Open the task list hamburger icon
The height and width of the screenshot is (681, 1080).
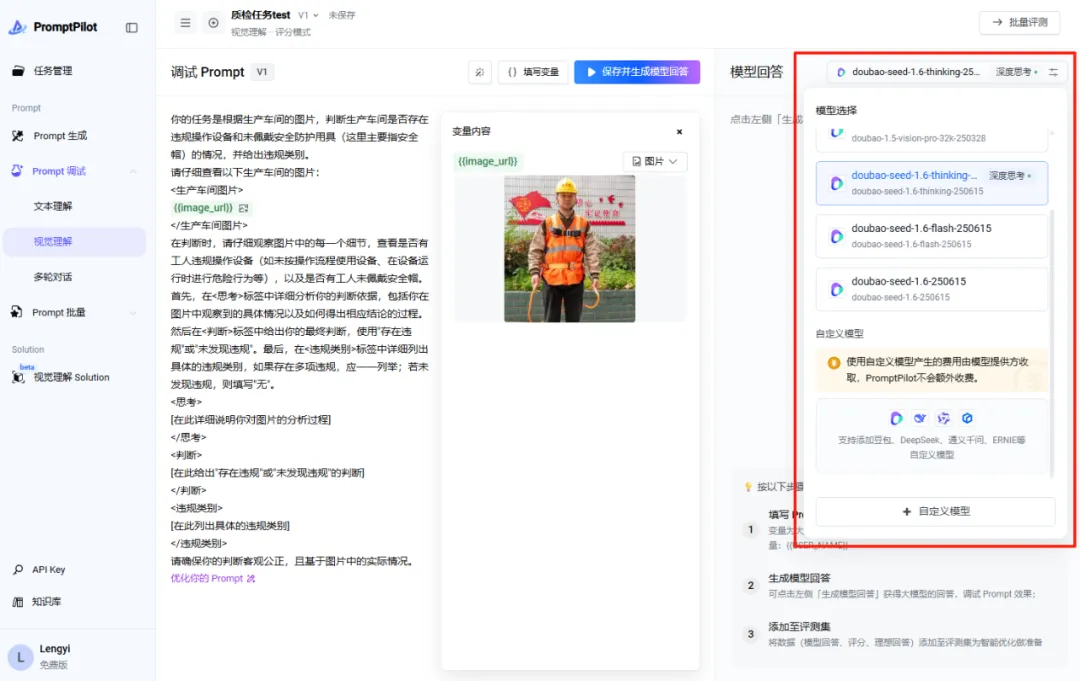click(185, 23)
